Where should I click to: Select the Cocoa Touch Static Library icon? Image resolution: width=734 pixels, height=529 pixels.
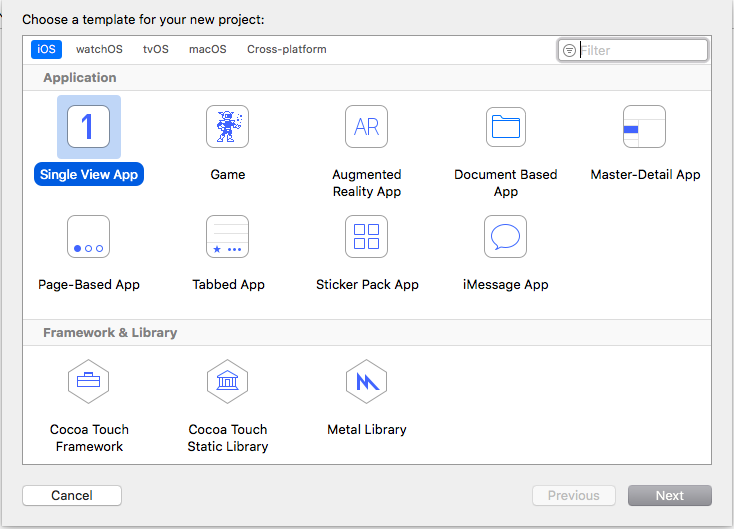pyautogui.click(x=228, y=381)
